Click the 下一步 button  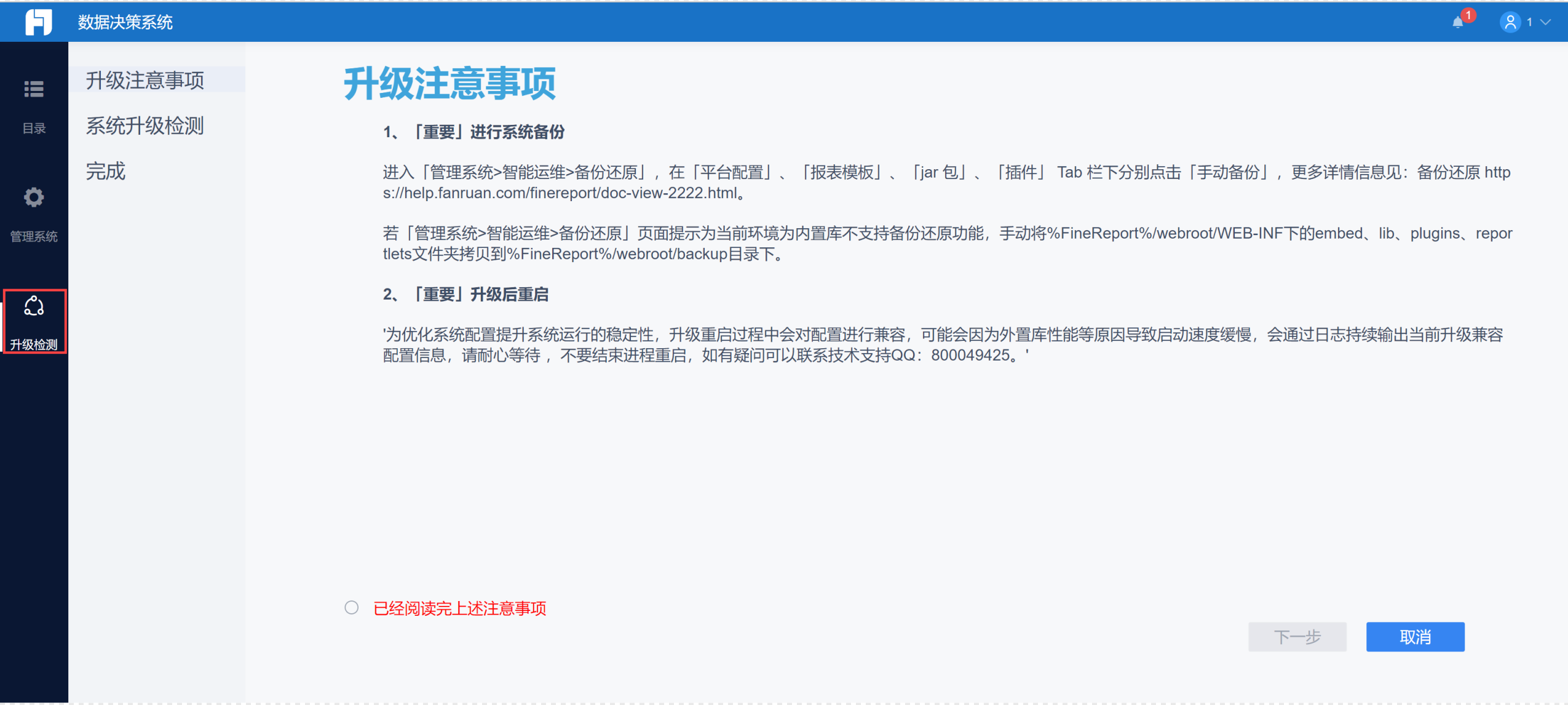point(1297,637)
